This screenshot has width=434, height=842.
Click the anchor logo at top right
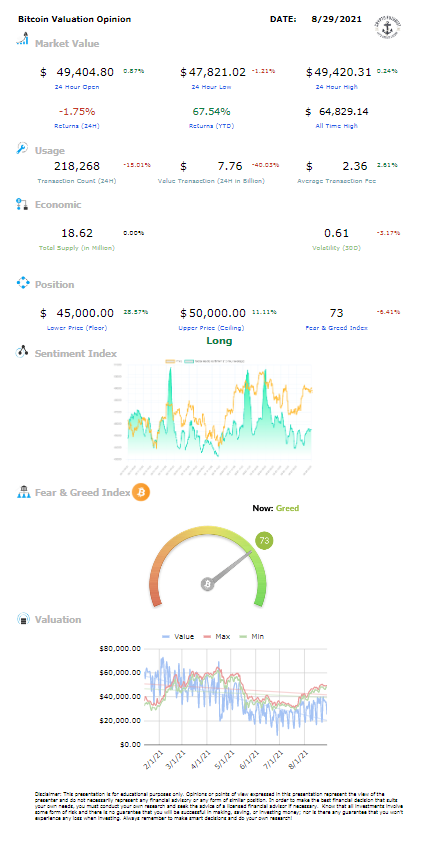click(x=389, y=25)
